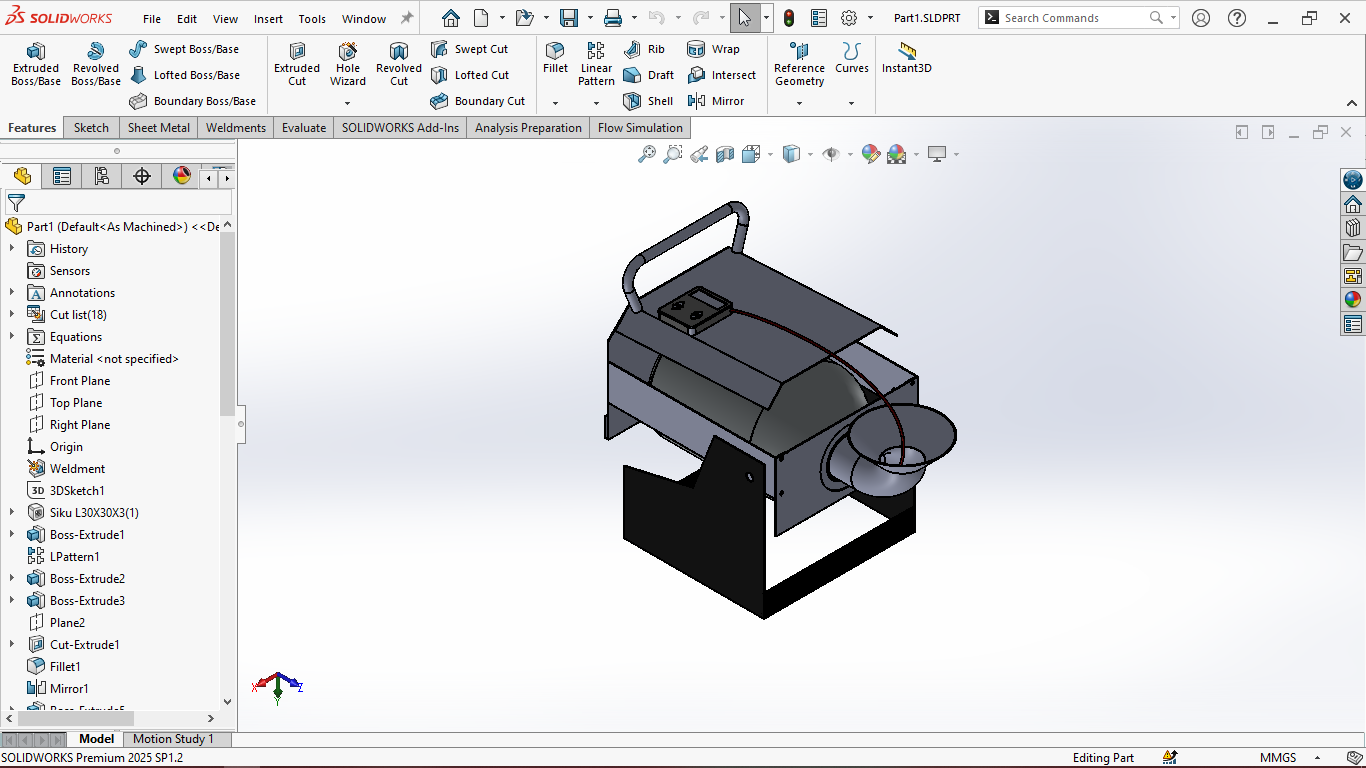Go to the Flow Simulation tab

click(640, 128)
